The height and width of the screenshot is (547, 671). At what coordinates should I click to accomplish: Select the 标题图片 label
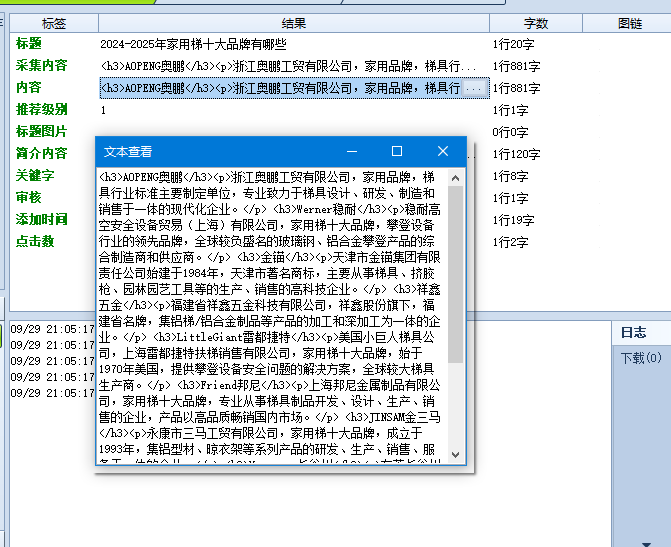click(x=42, y=131)
